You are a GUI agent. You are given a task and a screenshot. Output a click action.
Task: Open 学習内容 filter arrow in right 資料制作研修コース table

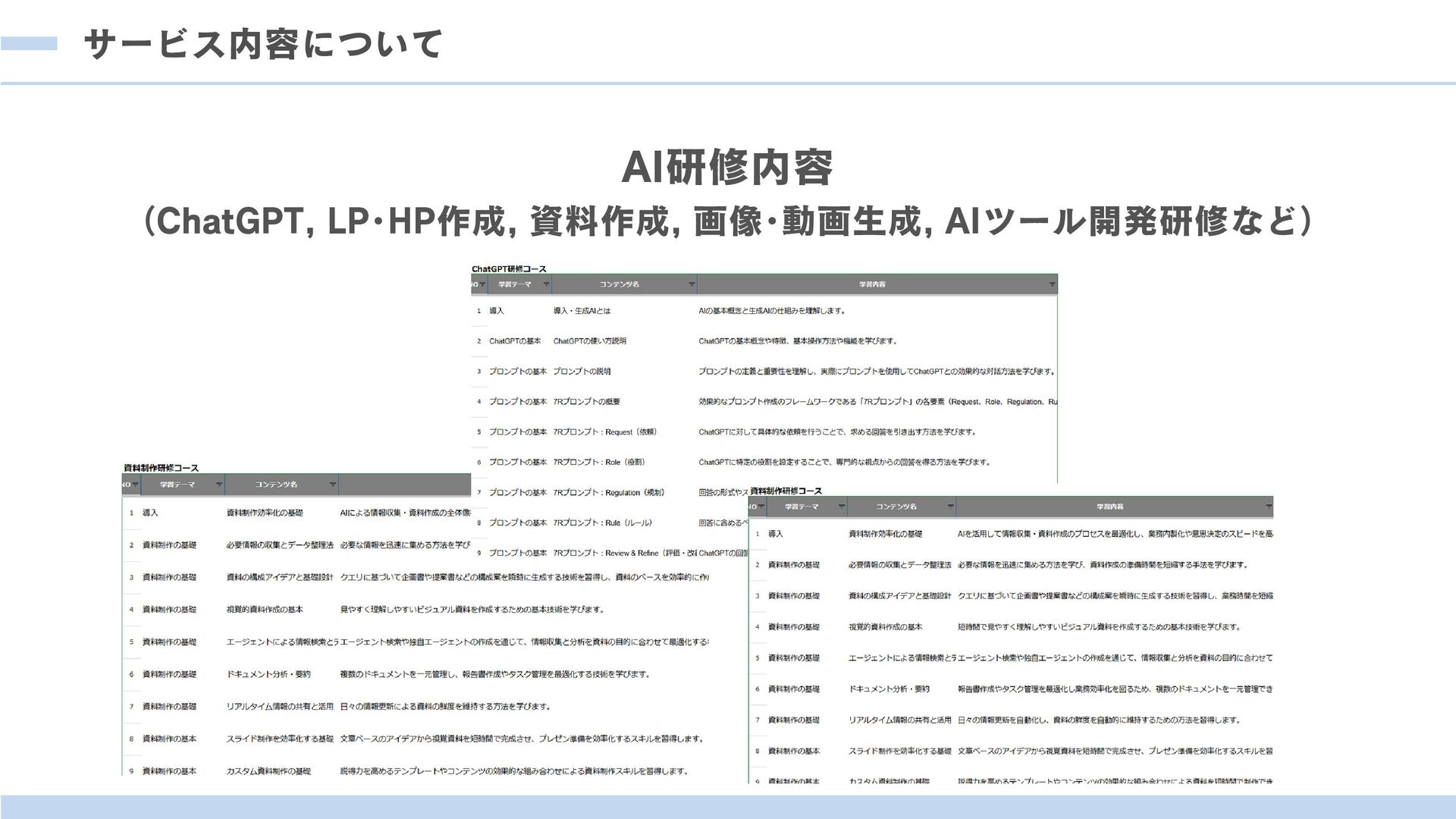pyautogui.click(x=1269, y=507)
